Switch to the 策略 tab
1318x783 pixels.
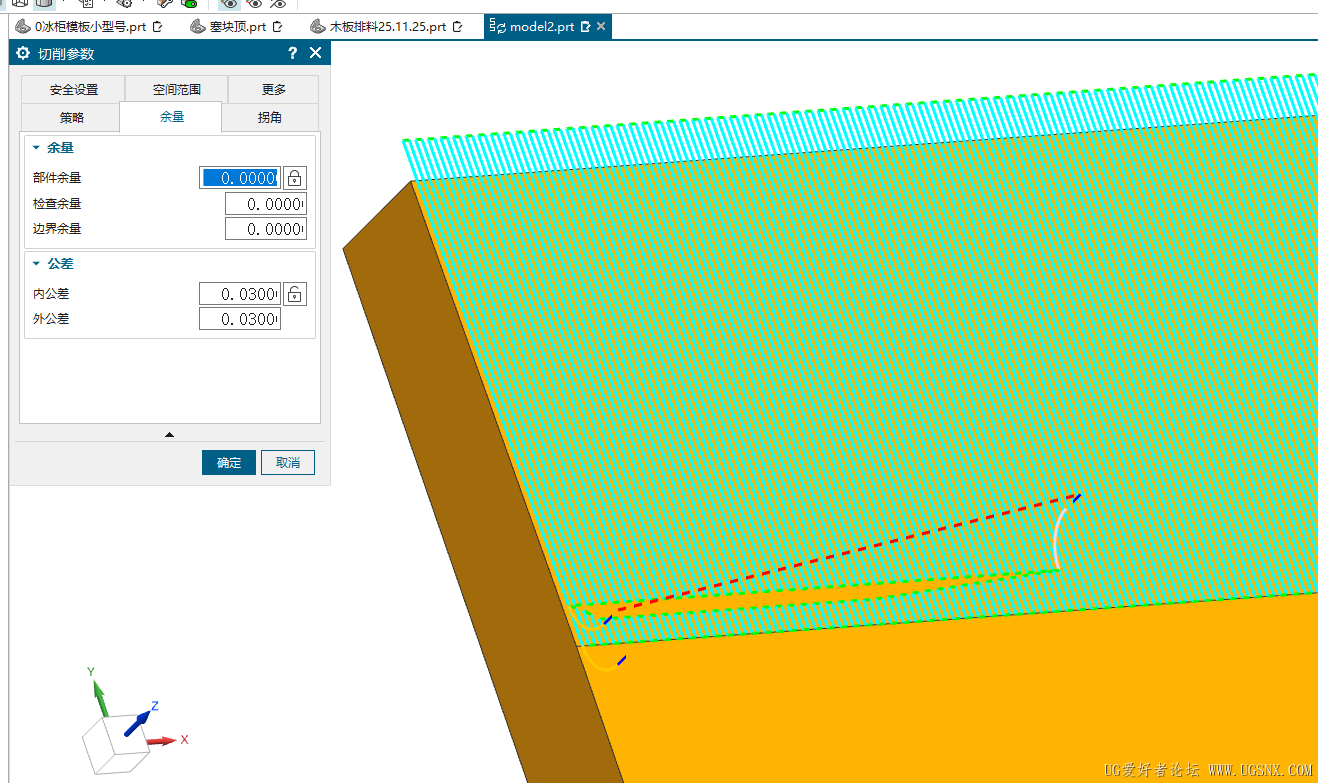point(71,117)
